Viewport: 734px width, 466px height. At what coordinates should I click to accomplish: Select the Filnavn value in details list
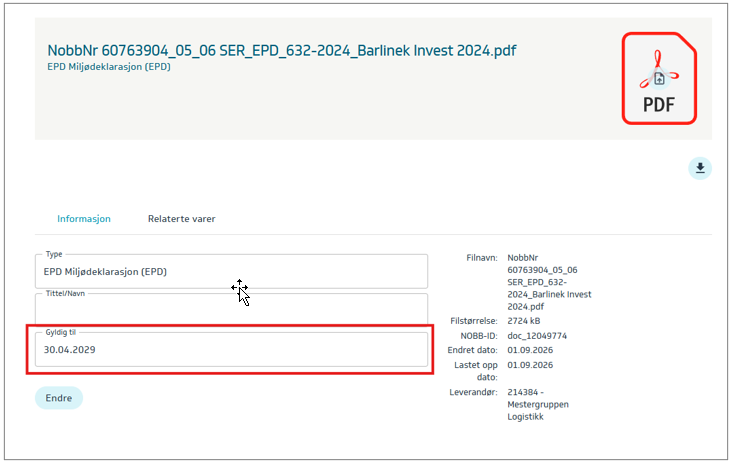pyautogui.click(x=549, y=282)
